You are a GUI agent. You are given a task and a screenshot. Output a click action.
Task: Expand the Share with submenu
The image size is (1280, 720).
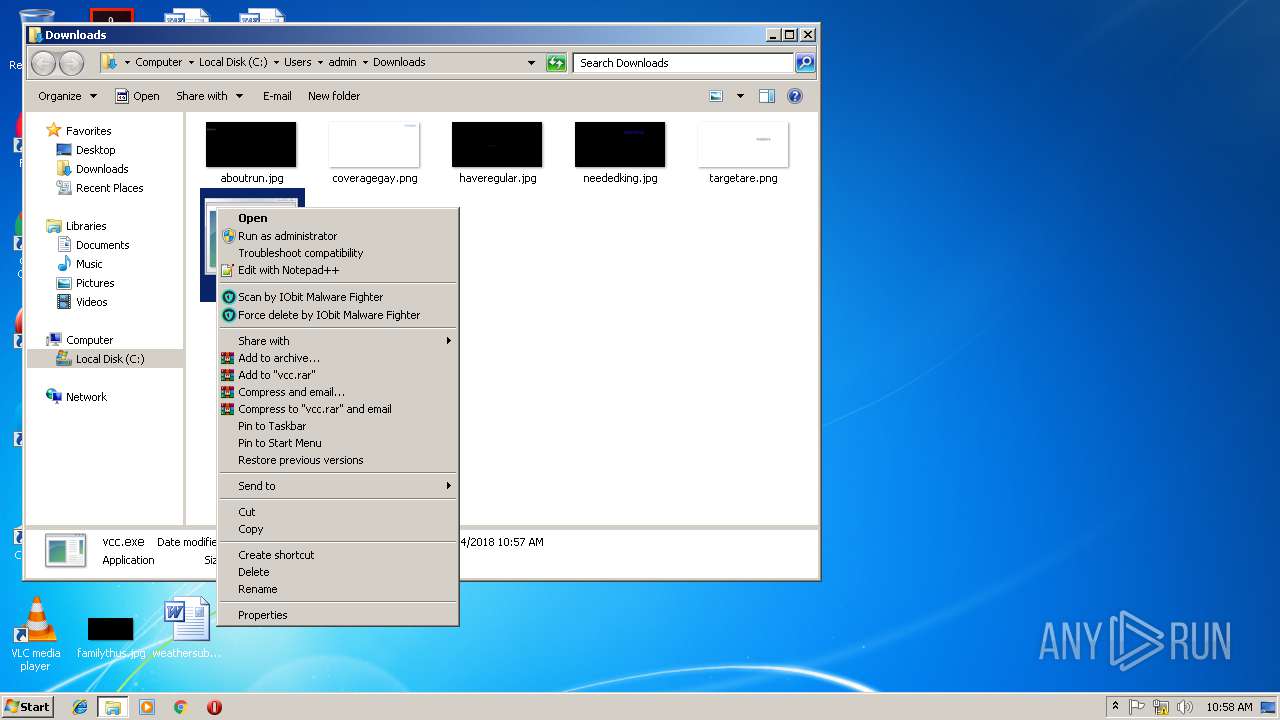[338, 341]
